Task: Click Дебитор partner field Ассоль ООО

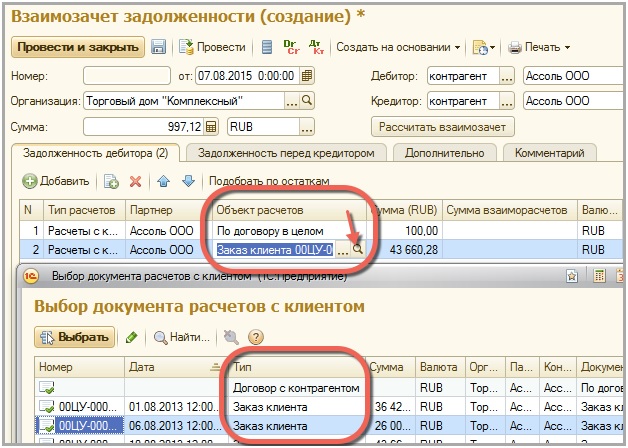Action: (x=574, y=76)
